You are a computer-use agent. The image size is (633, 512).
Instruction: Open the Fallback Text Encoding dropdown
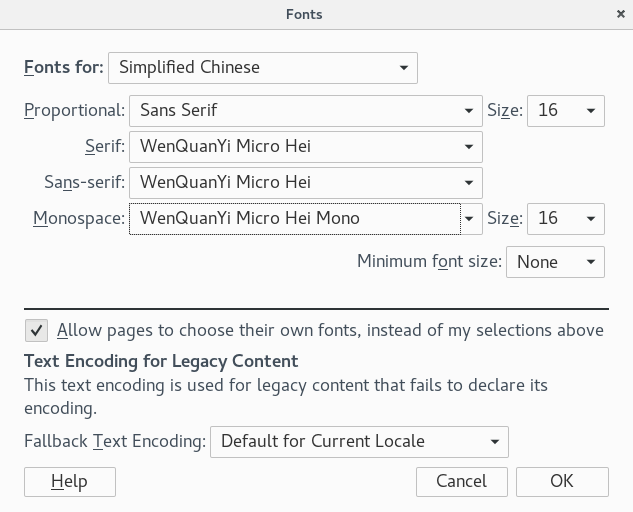tap(359, 441)
